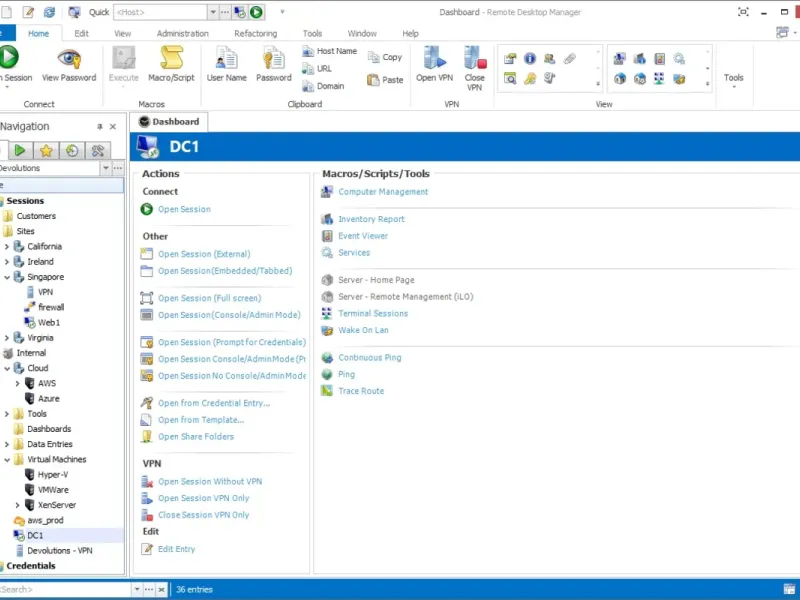This screenshot has width=800, height=600.
Task: Open the Edit ribbon tab
Action: (x=81, y=33)
